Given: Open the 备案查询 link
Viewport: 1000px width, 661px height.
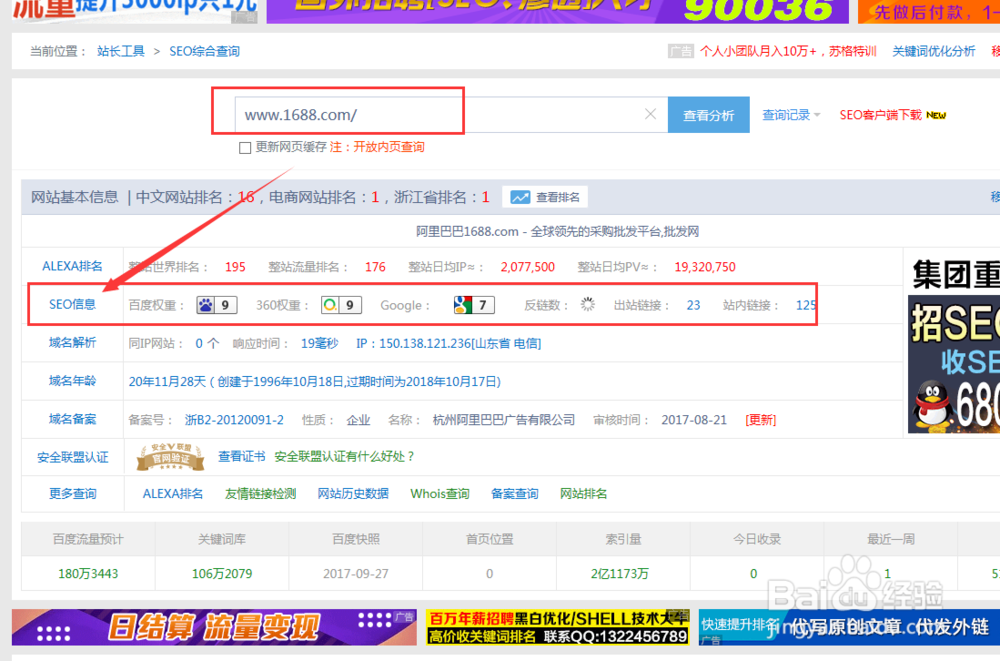Looking at the screenshot, I should 514,493.
